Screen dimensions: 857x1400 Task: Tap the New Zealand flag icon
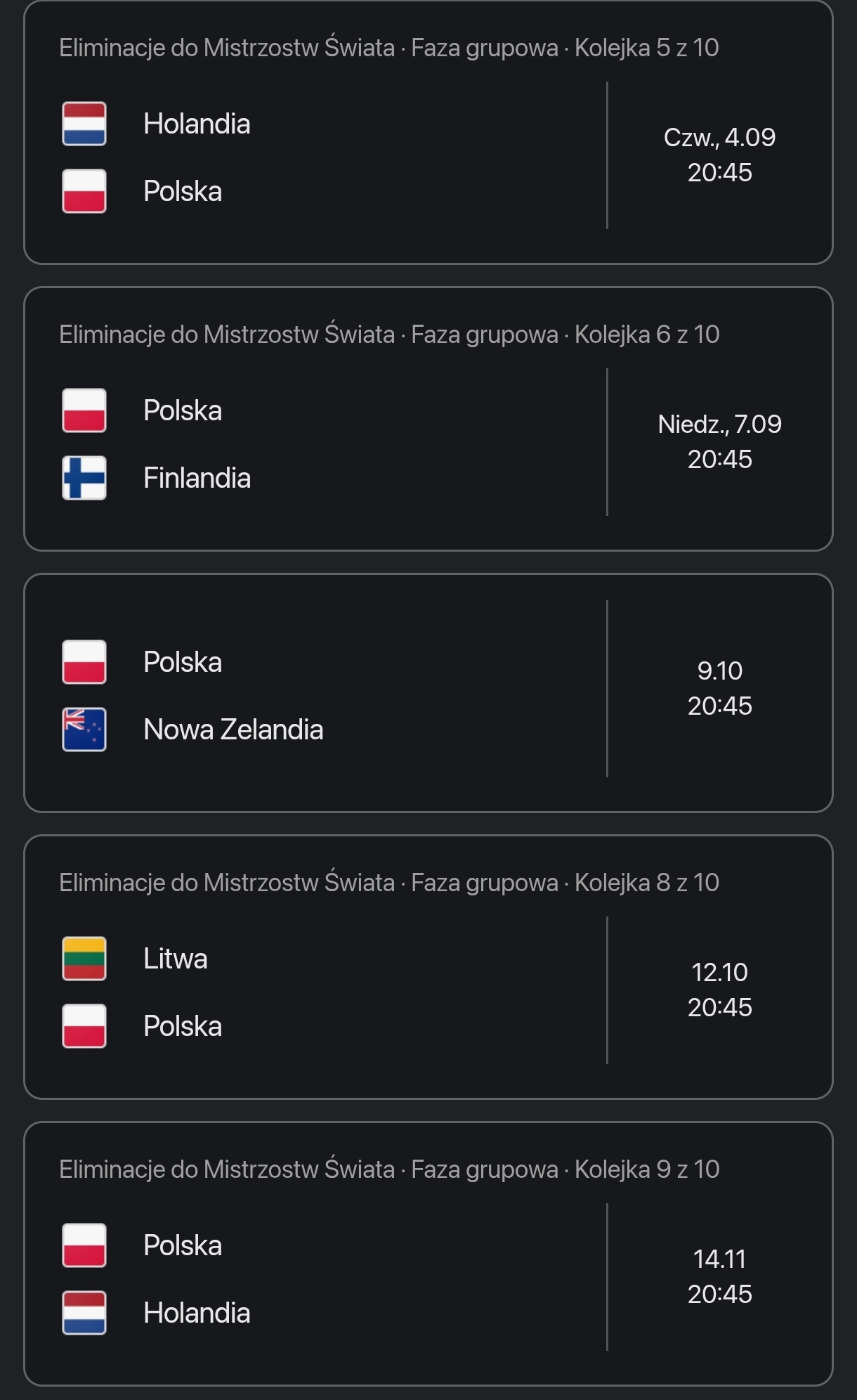click(x=84, y=730)
